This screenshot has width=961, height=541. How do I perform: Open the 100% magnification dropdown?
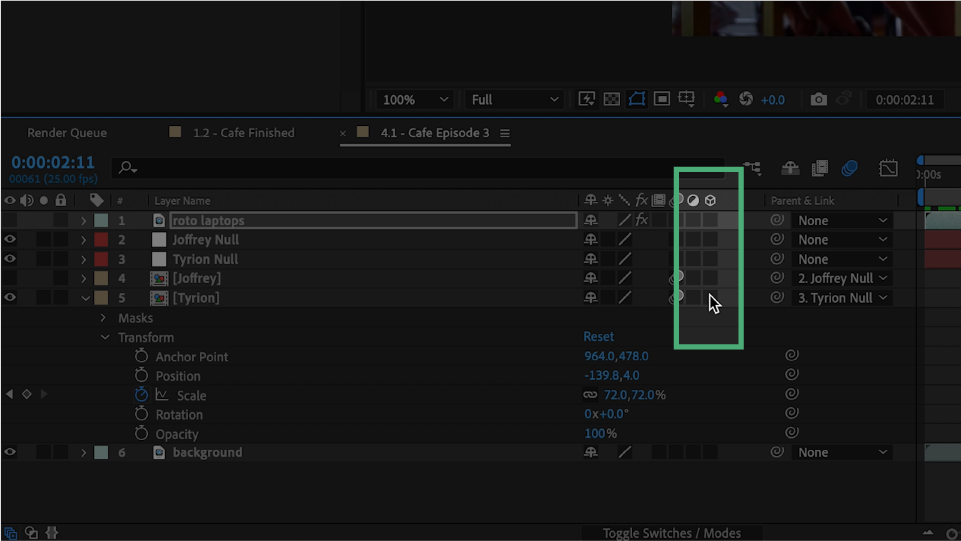tap(415, 100)
